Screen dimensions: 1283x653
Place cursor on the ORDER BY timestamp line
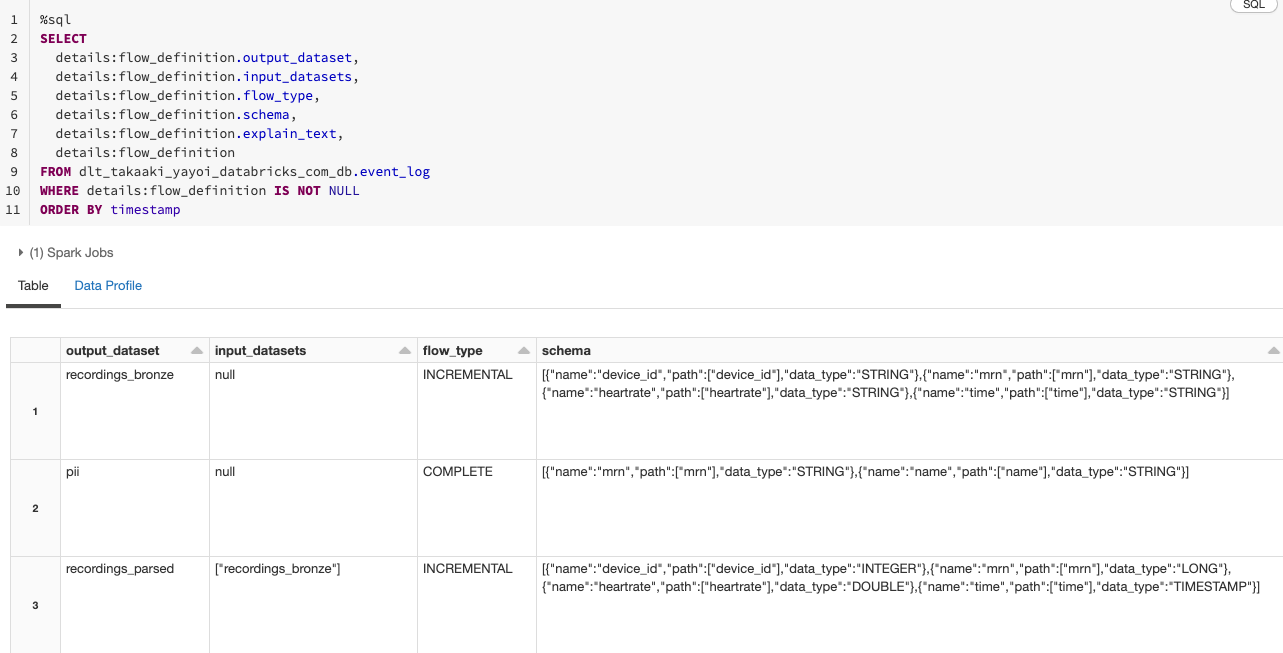click(x=110, y=210)
